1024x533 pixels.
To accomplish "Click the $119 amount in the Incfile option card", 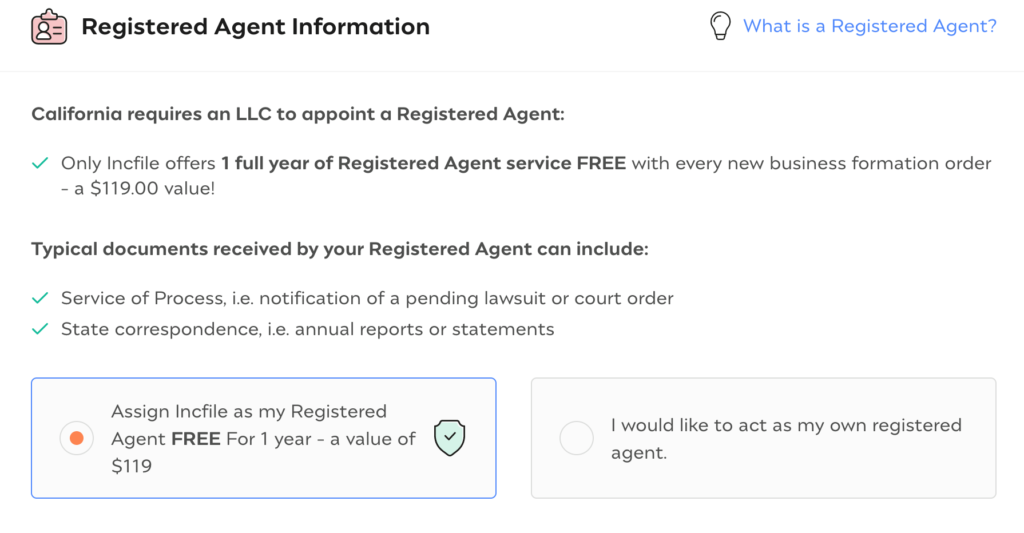I will [131, 466].
